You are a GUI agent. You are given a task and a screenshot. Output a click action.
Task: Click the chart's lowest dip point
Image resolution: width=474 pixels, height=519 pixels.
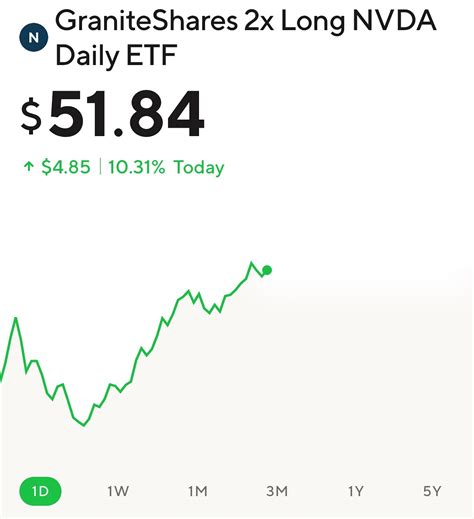coord(84,425)
